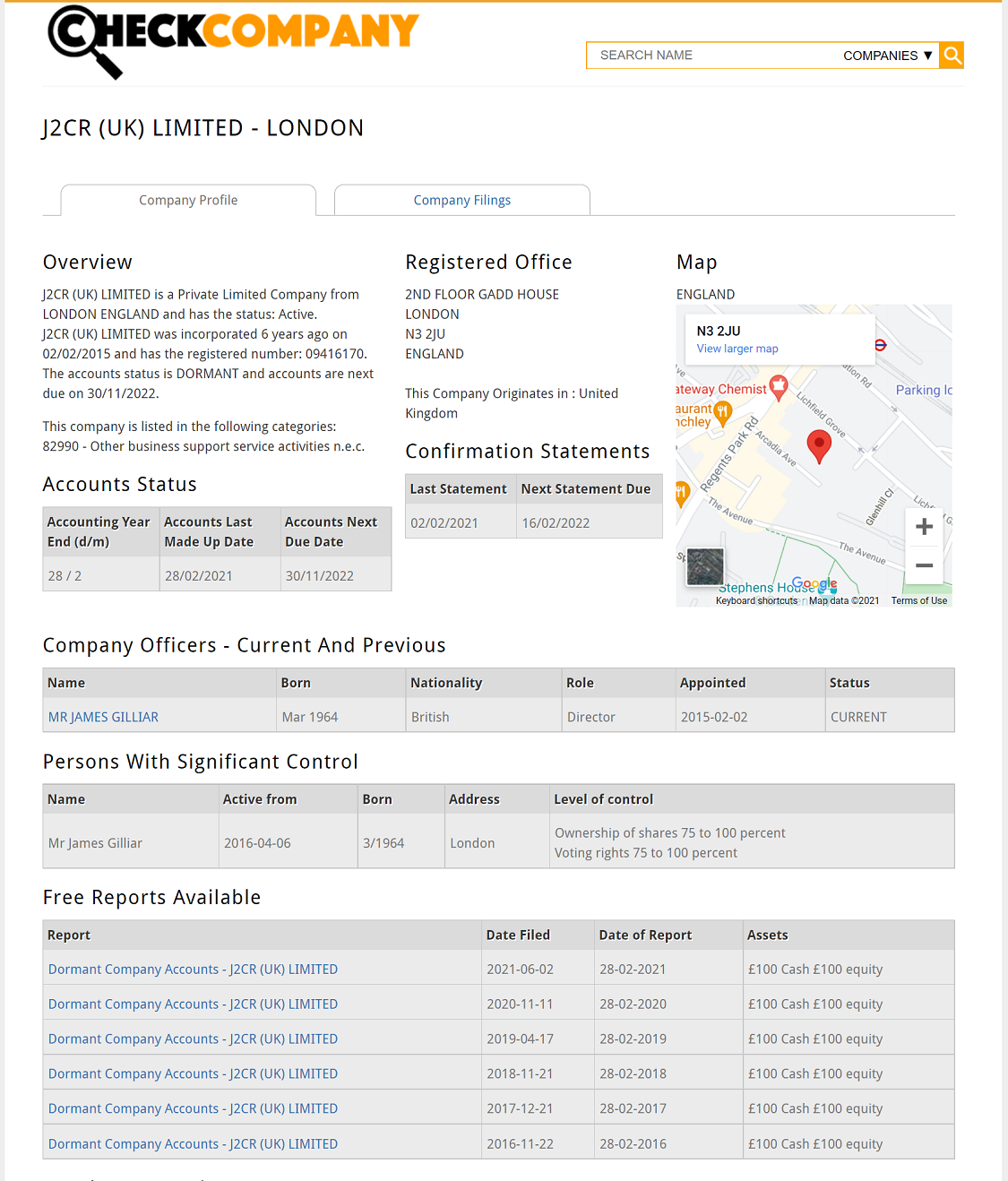Open Dormant Company Accounts filed 2019-04-17
This screenshot has height=1181, width=1008.
[193, 1039]
